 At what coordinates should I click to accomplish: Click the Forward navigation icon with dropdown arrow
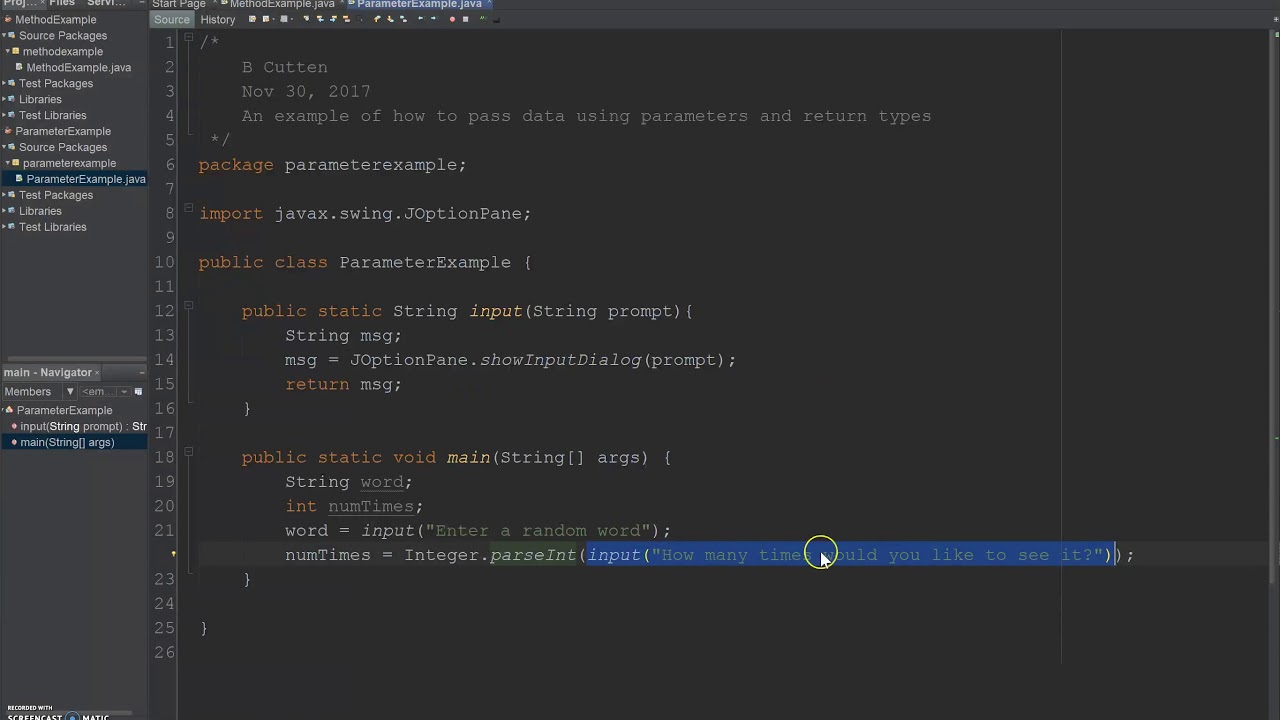[286, 19]
